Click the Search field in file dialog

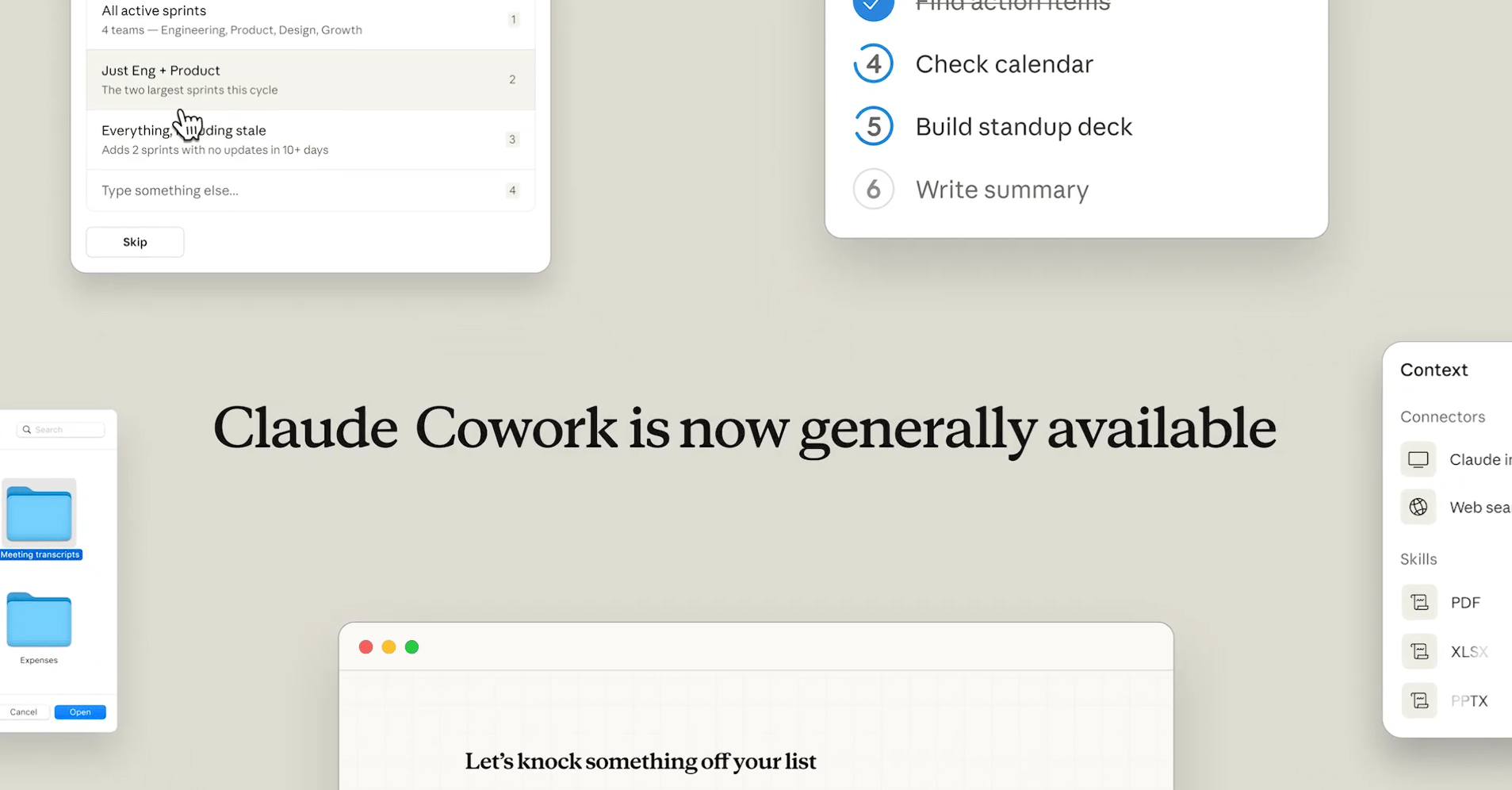pos(61,429)
